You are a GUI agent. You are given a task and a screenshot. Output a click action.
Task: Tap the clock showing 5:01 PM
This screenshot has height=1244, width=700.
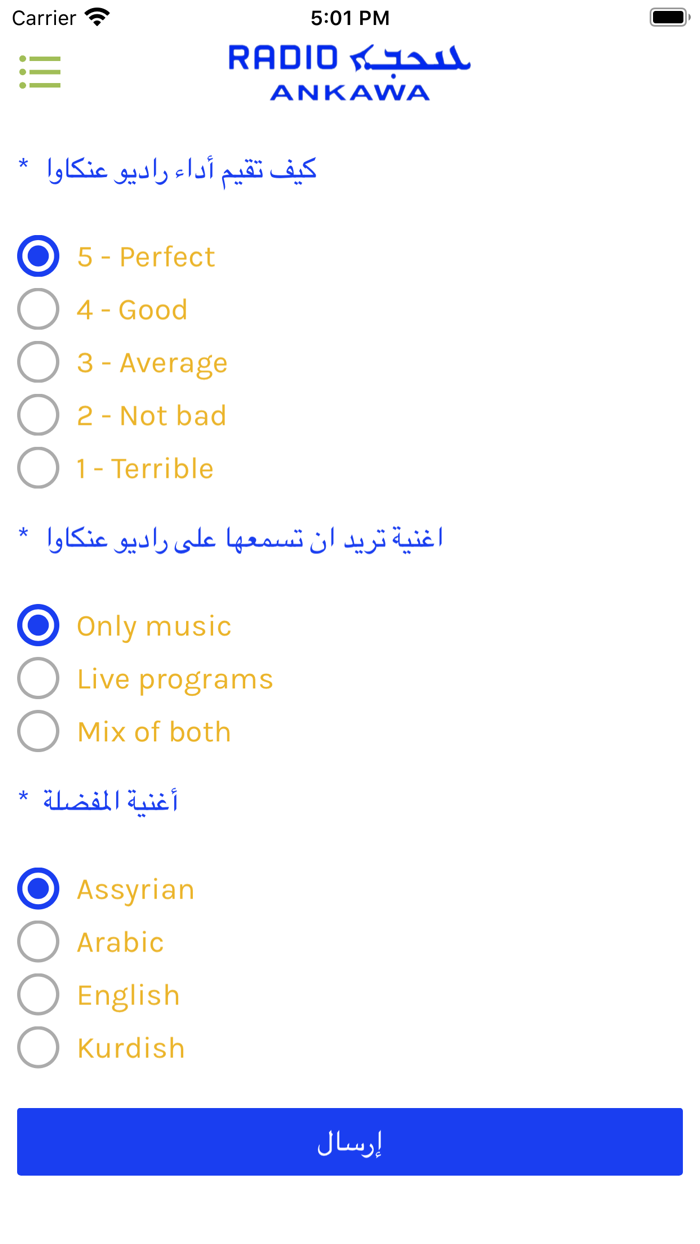pos(350,18)
